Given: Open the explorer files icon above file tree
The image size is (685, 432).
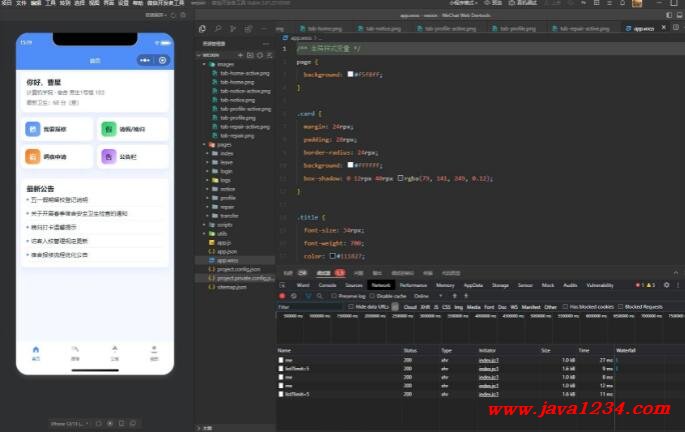Looking at the screenshot, I should tap(202, 29).
